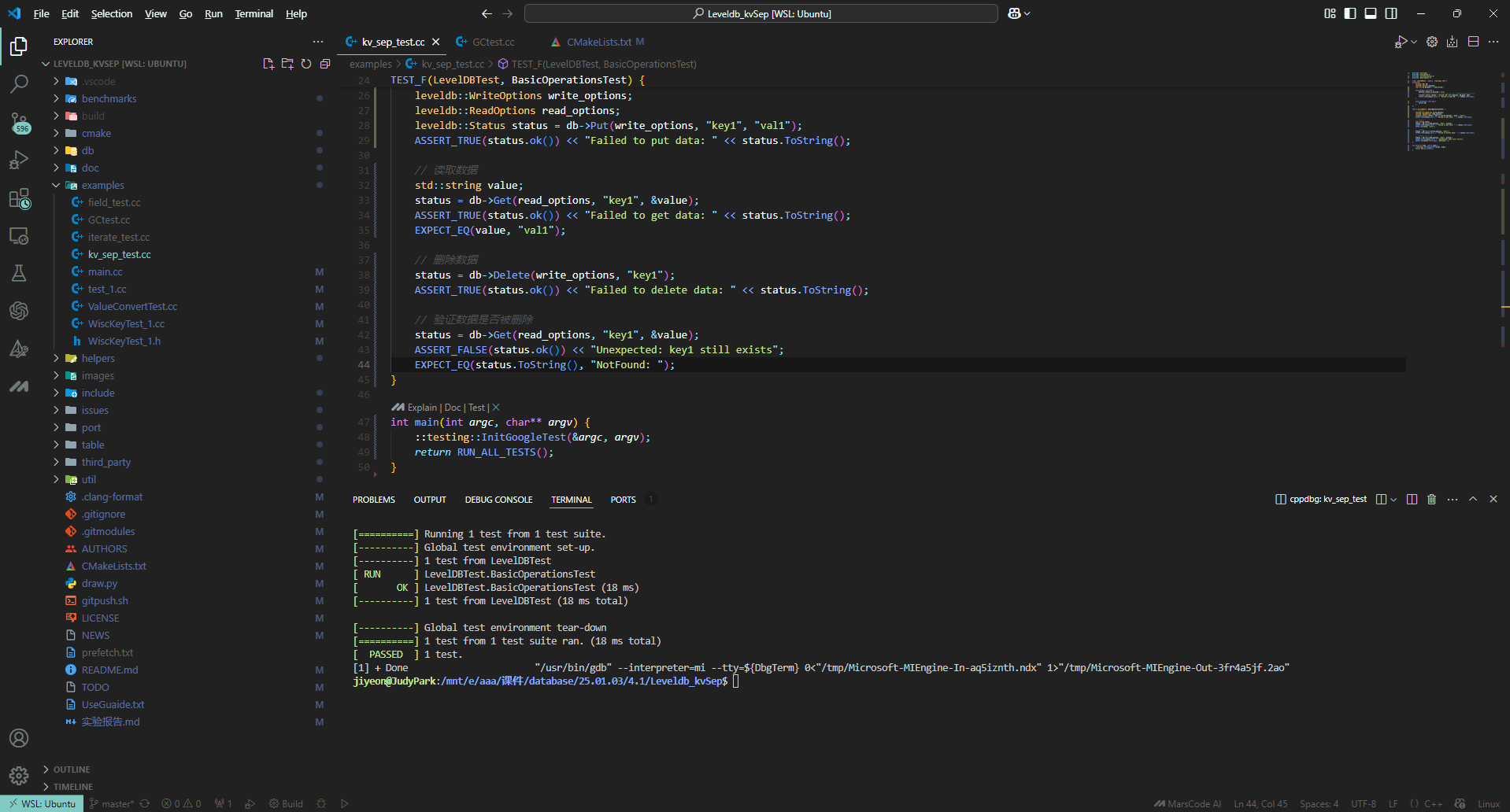
Task: Click the command center search box
Action: pyautogui.click(x=761, y=13)
